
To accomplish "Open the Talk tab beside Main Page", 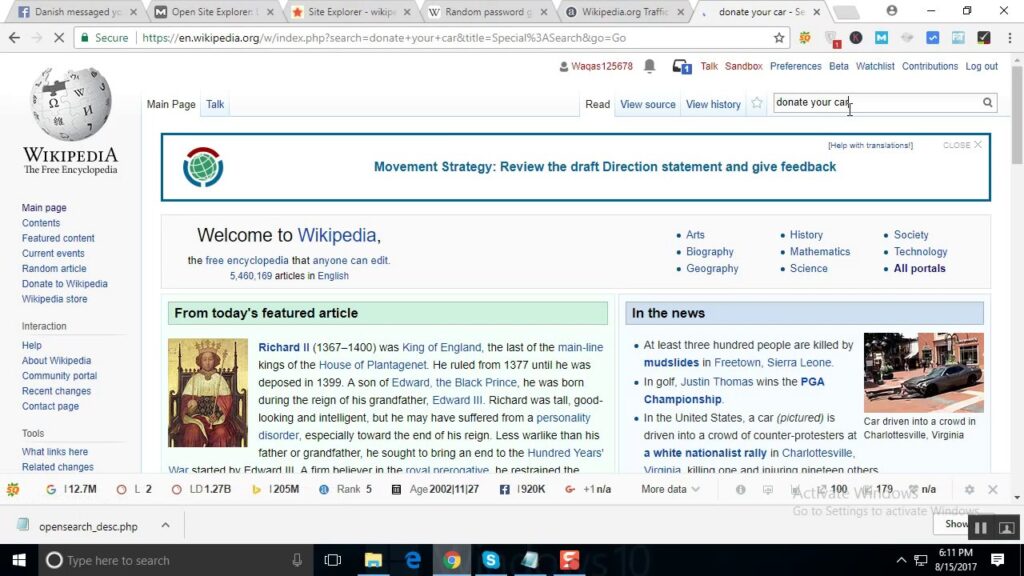I will tap(215, 104).
